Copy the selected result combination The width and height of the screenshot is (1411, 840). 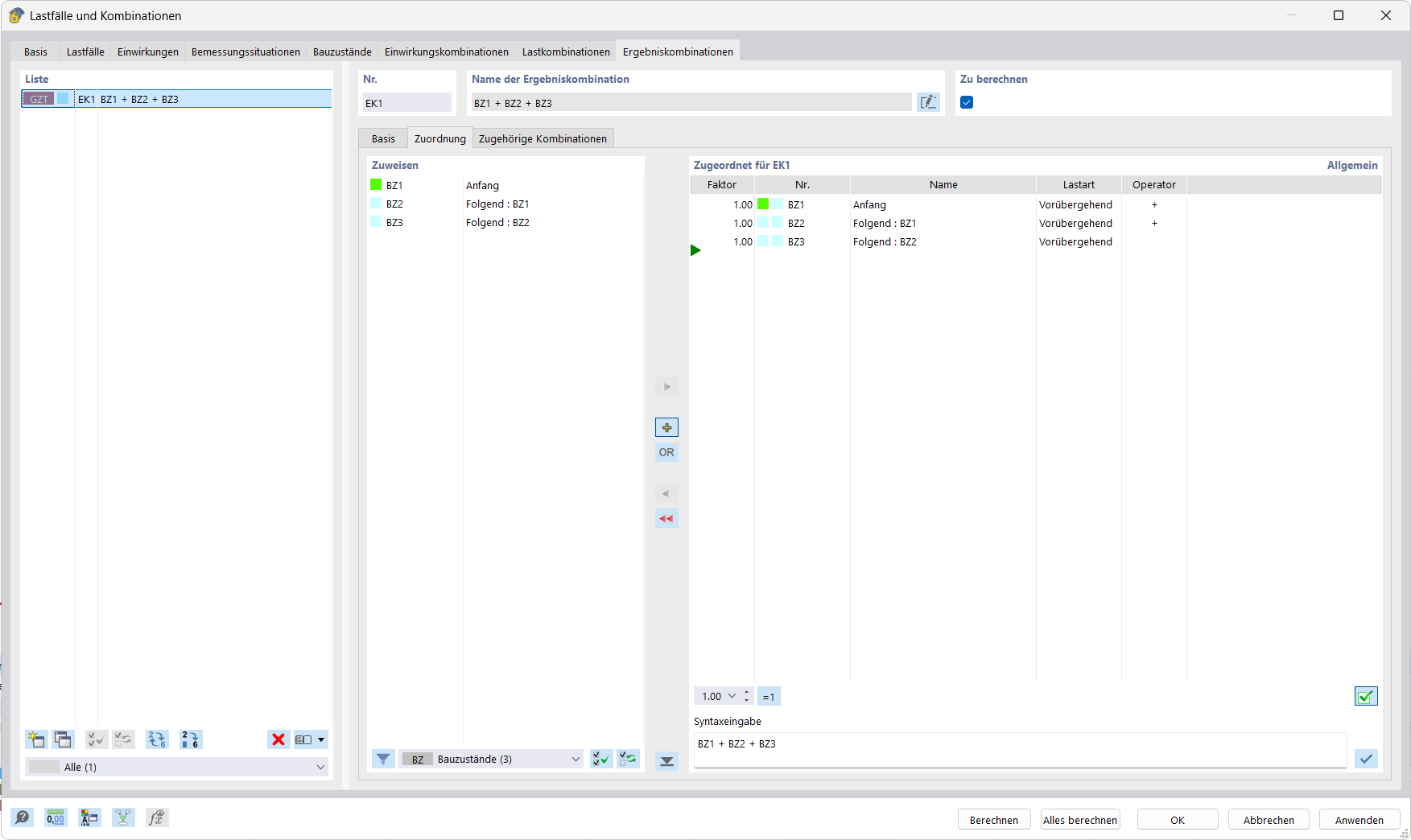pos(63,739)
